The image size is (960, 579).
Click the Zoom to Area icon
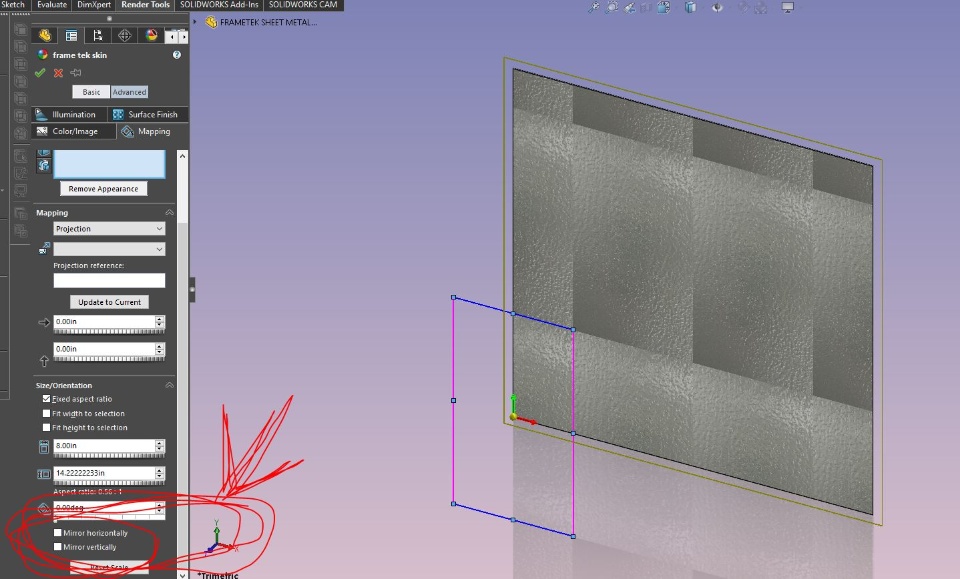pos(612,7)
